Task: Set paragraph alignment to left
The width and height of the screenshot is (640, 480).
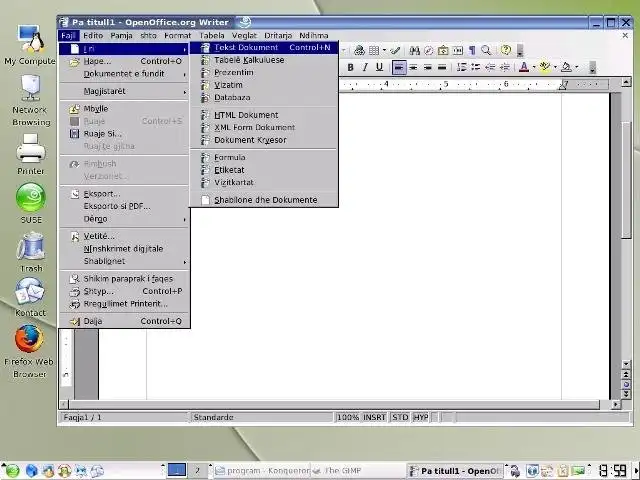Action: coord(399,67)
